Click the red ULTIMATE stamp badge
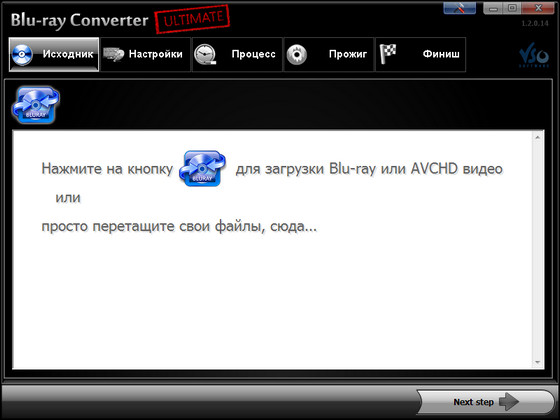The width and height of the screenshot is (560, 420). (192, 19)
